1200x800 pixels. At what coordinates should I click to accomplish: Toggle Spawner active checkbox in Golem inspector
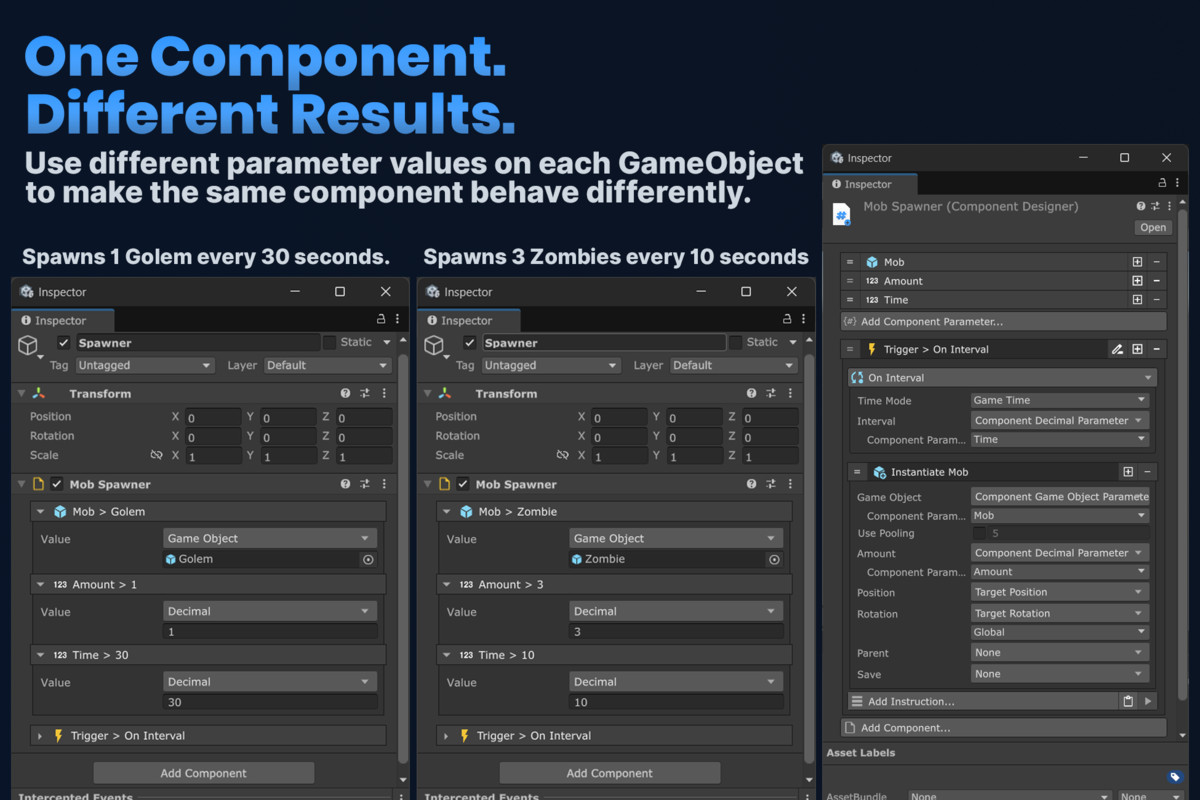[64, 343]
